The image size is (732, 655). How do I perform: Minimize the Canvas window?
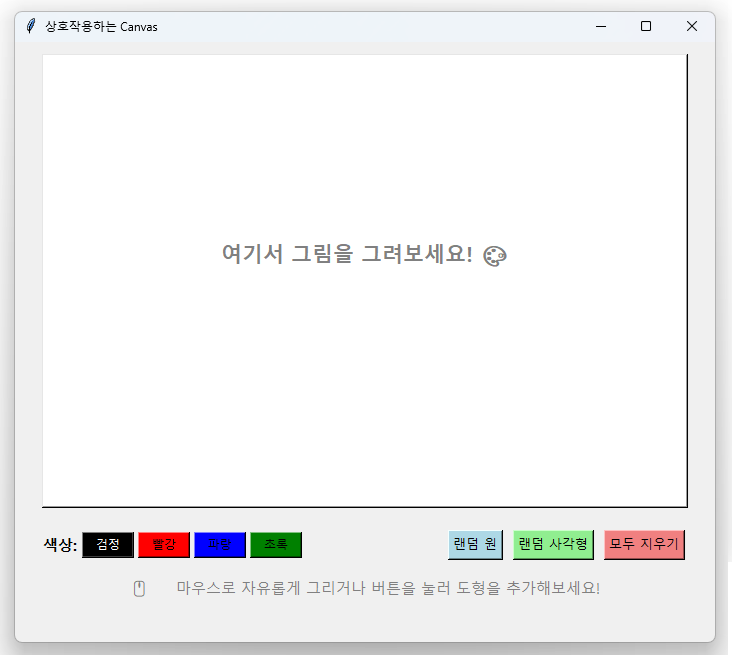pos(601,27)
